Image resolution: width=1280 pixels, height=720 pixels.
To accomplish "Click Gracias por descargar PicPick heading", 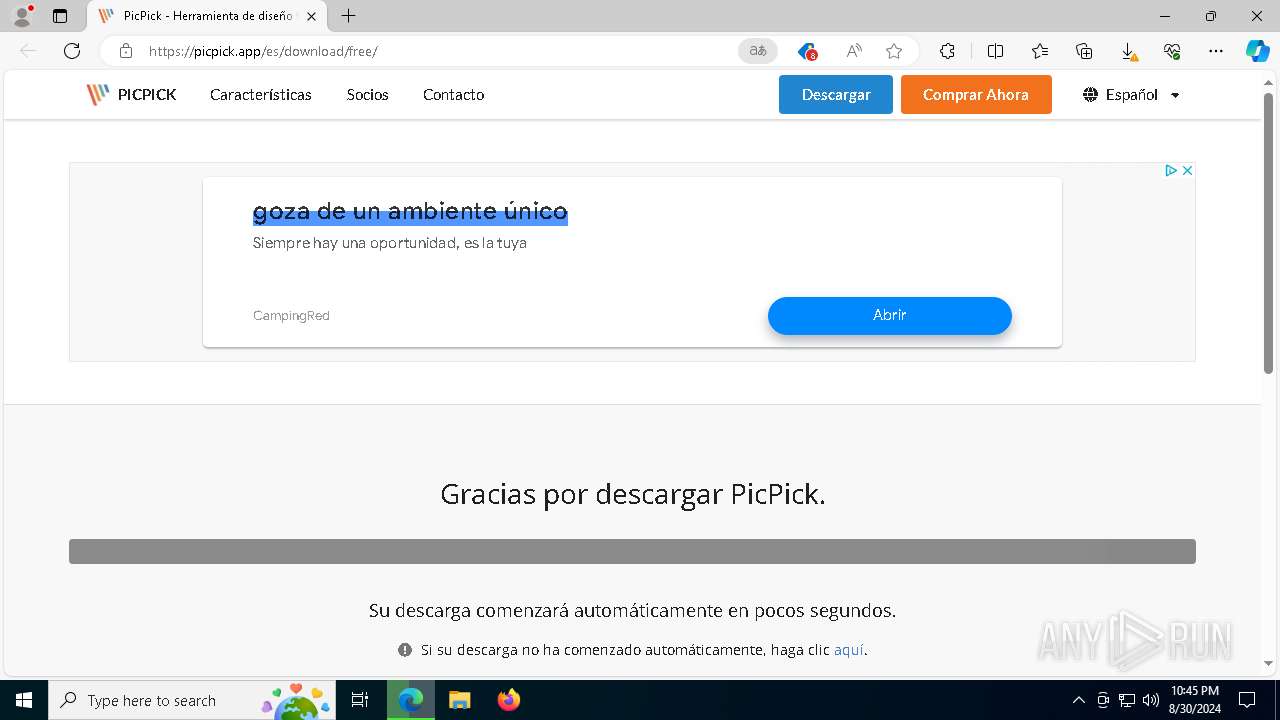I will [633, 494].
